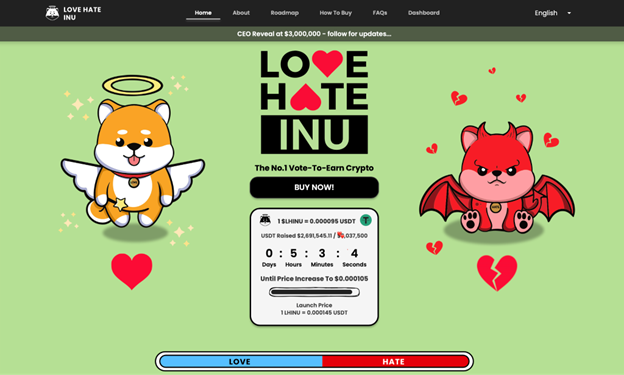Click the green Tether USDT icon

click(x=366, y=220)
